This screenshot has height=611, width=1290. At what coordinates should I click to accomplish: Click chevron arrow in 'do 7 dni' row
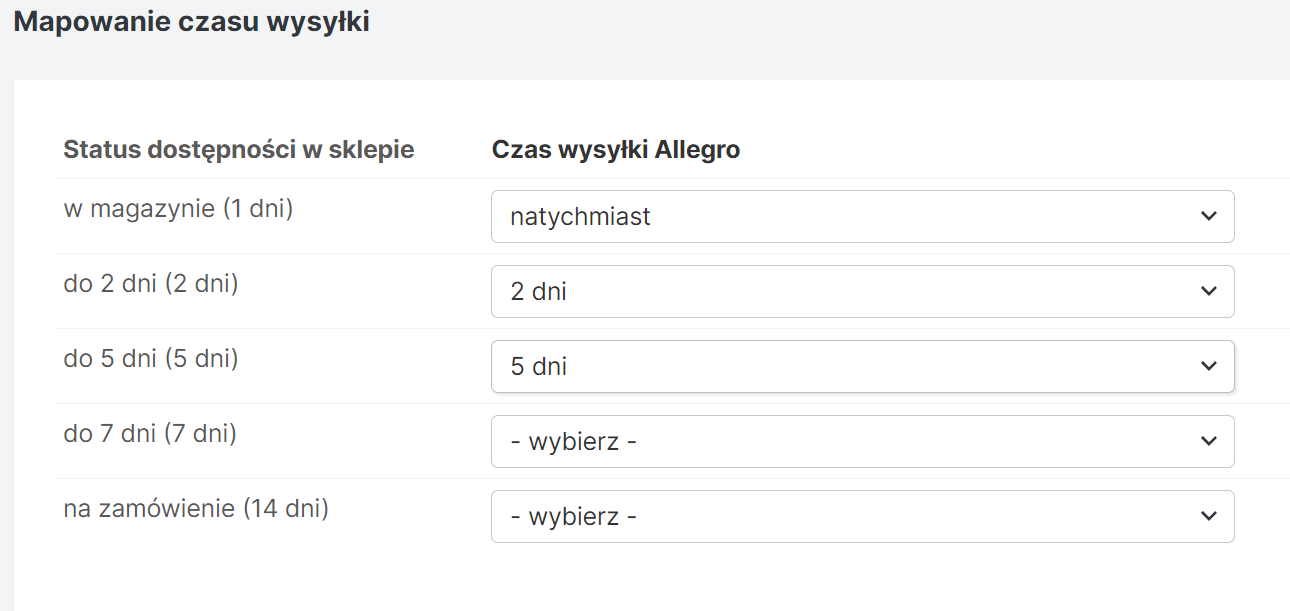pyautogui.click(x=1208, y=441)
